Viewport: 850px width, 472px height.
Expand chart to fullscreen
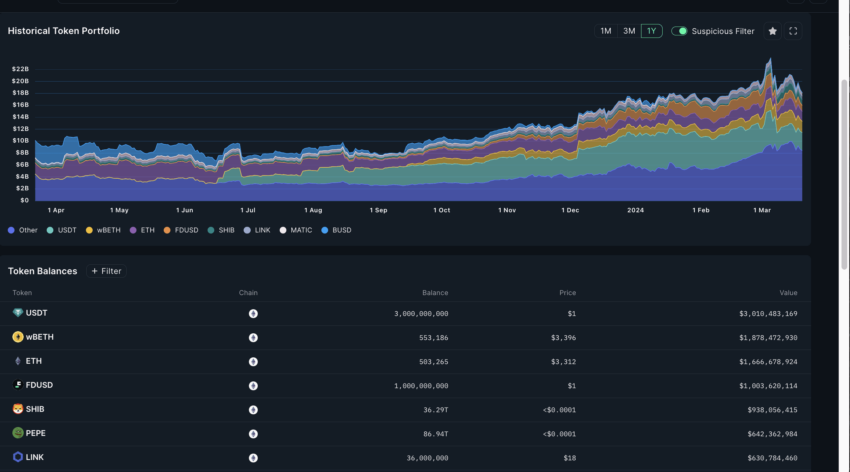coord(793,31)
